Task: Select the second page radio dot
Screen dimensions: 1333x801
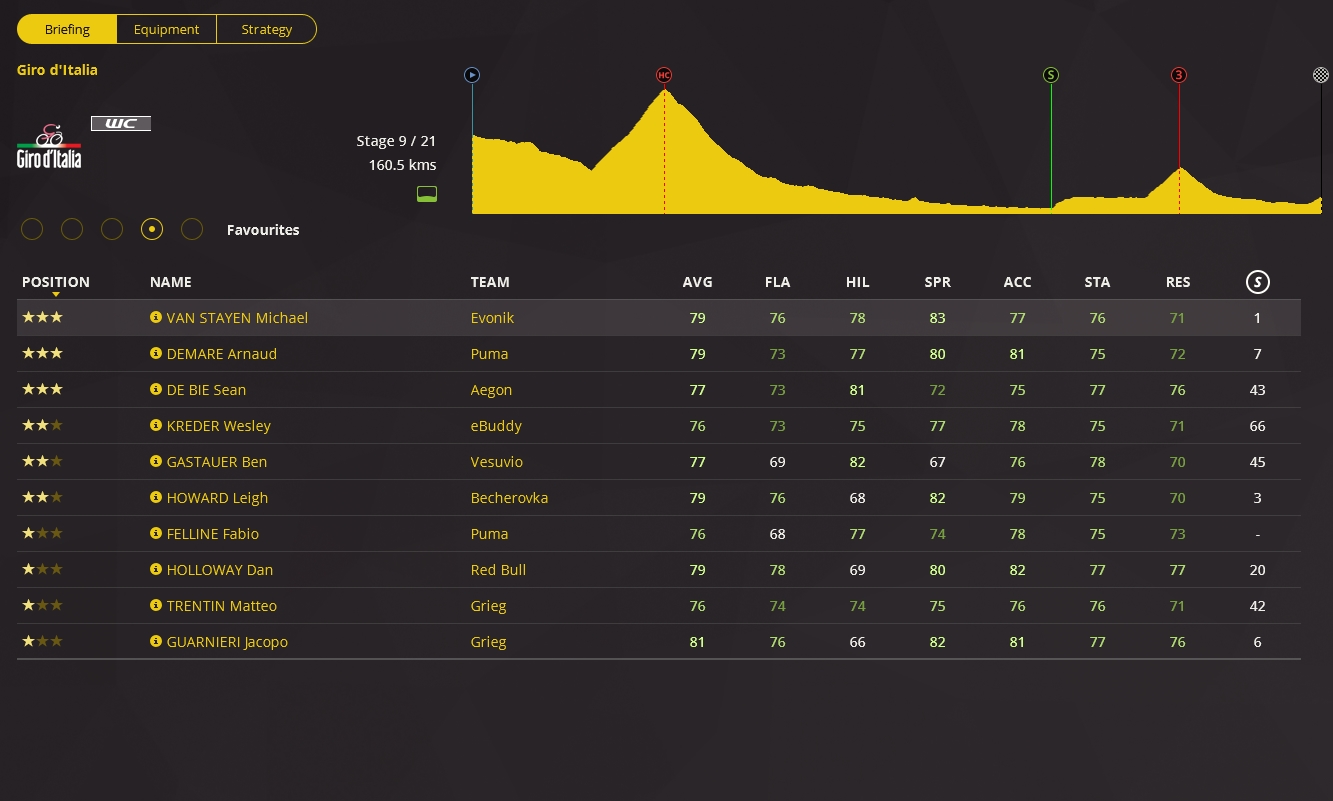Action: pyautogui.click(x=72, y=229)
